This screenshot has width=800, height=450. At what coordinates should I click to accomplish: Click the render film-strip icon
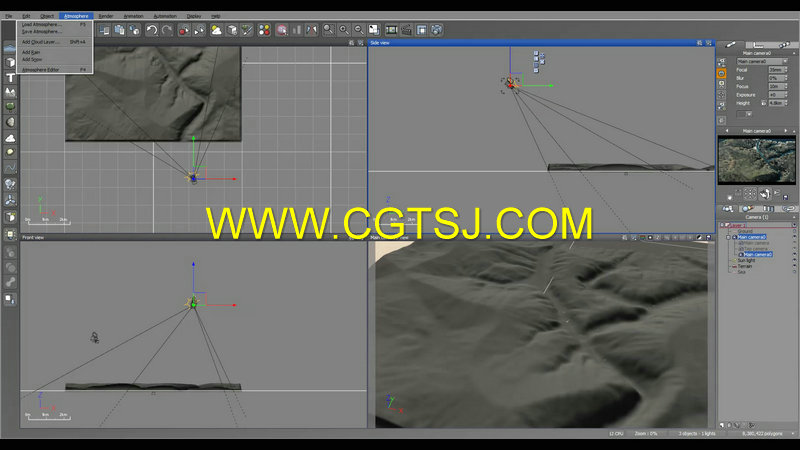pyautogui.click(x=391, y=30)
